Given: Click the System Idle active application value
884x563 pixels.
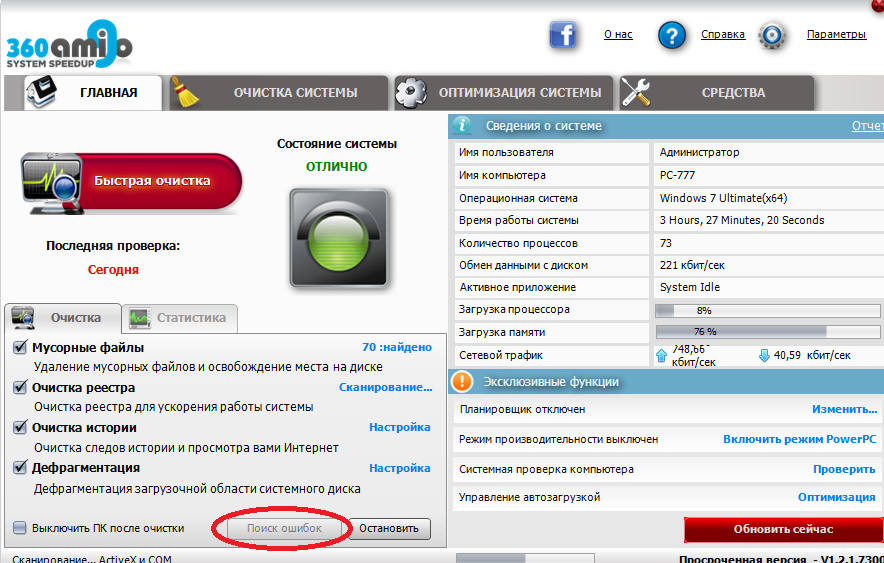Looking at the screenshot, I should tap(689, 287).
